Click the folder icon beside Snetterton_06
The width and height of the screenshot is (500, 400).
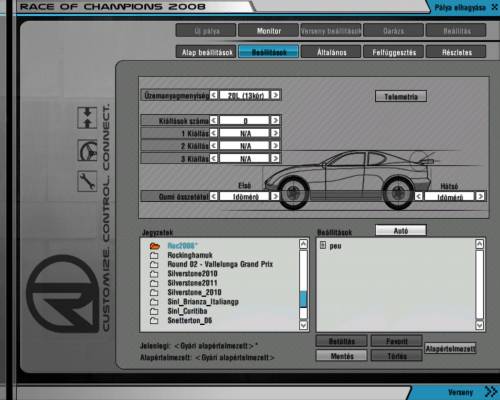[154, 321]
